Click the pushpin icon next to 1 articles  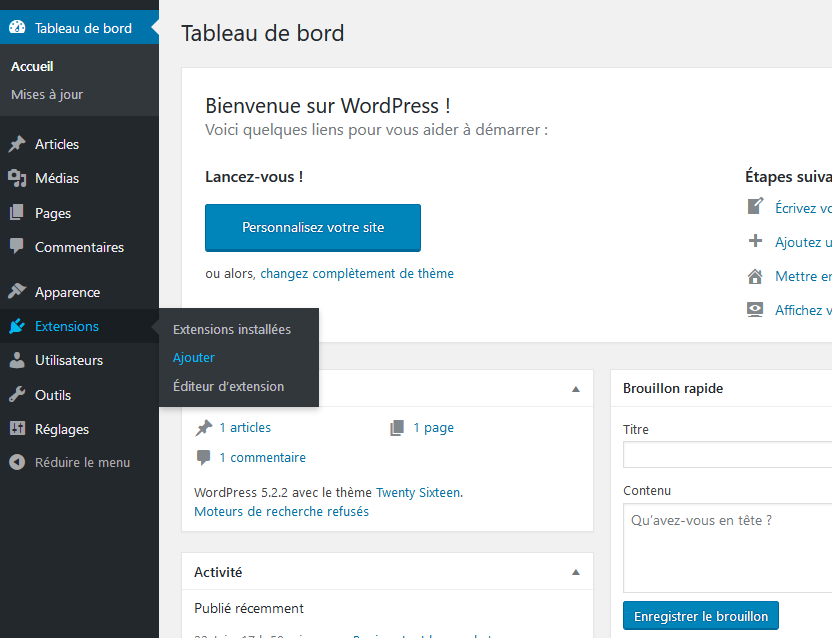pyautogui.click(x=204, y=428)
